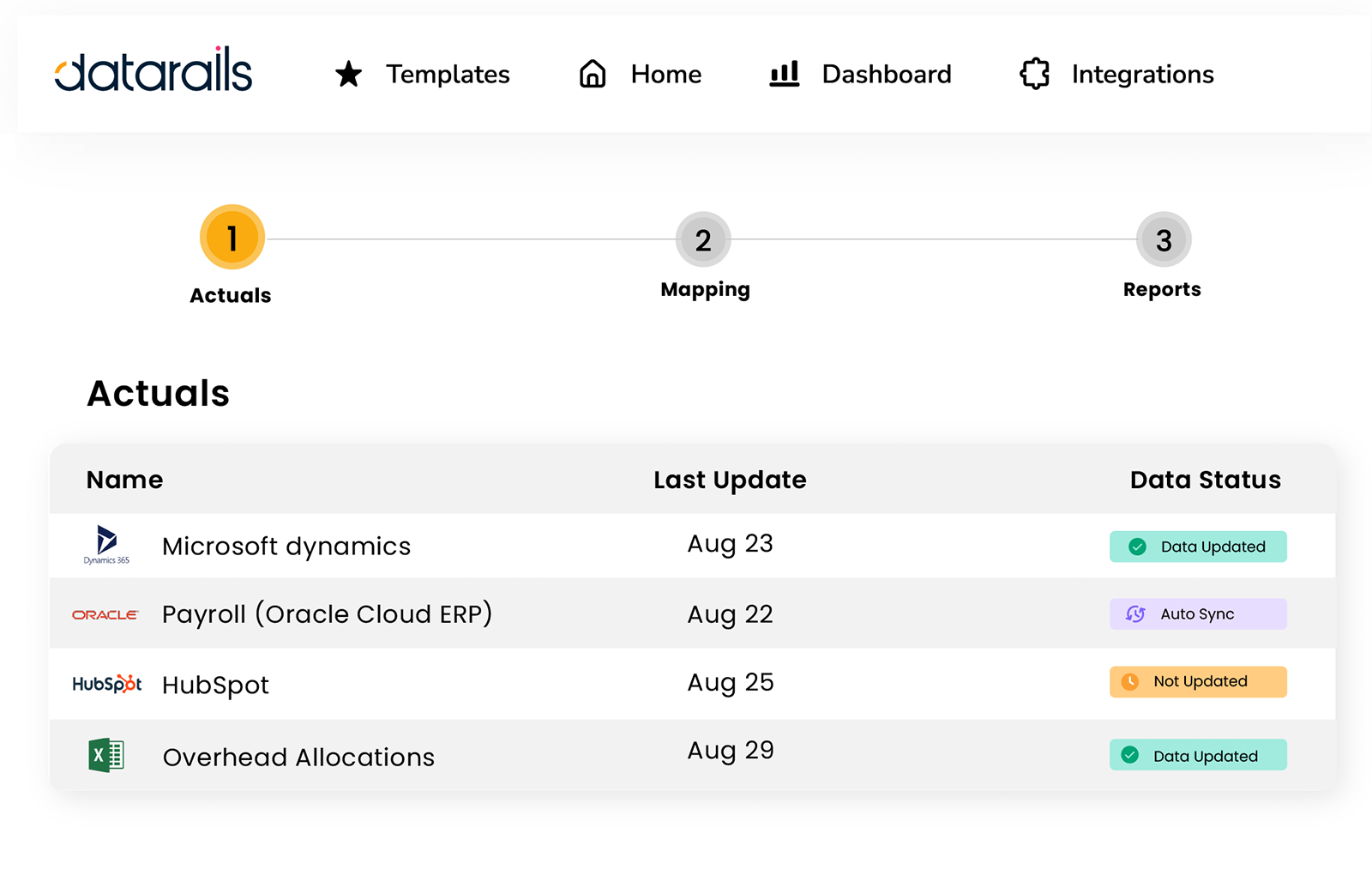Click the Auto Sync status icon
This screenshot has width=1372, height=888.
pyautogui.click(x=1134, y=614)
